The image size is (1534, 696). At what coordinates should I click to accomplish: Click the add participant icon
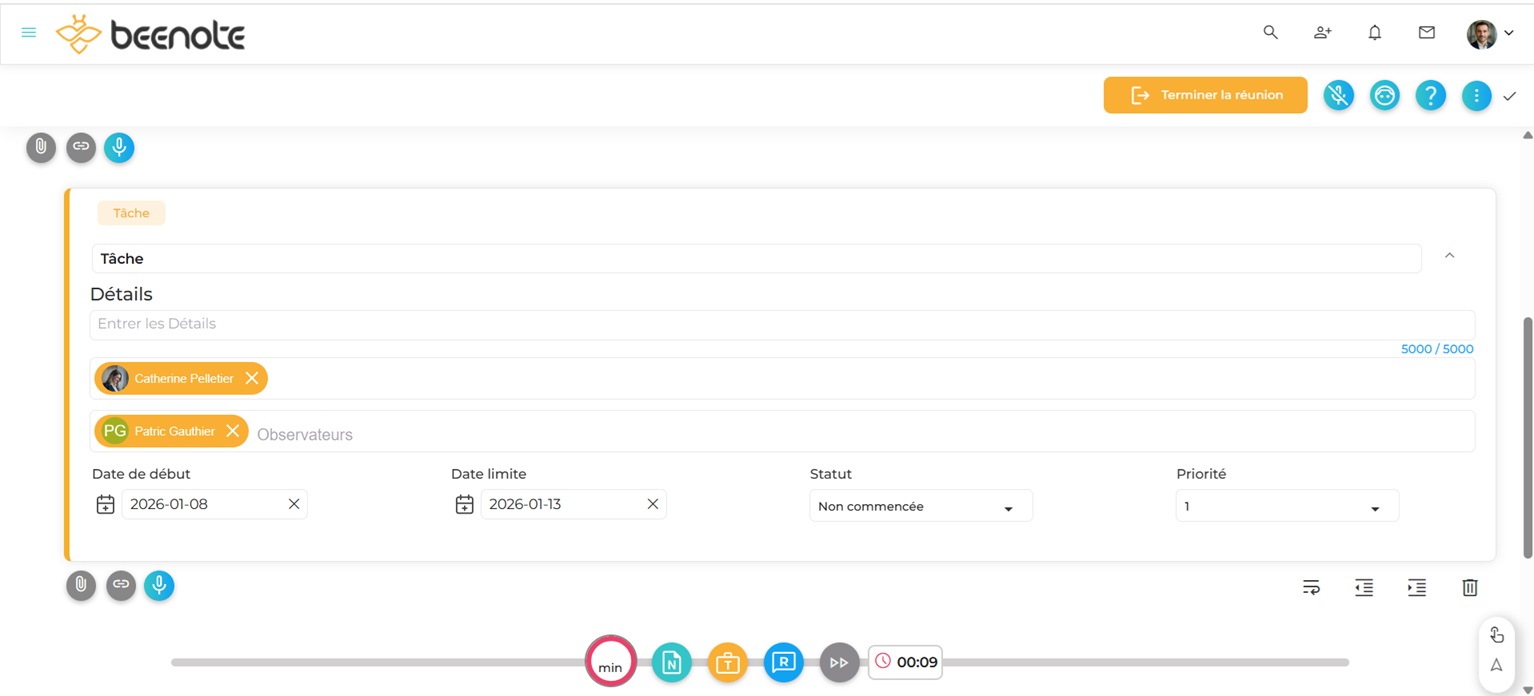[1322, 33]
